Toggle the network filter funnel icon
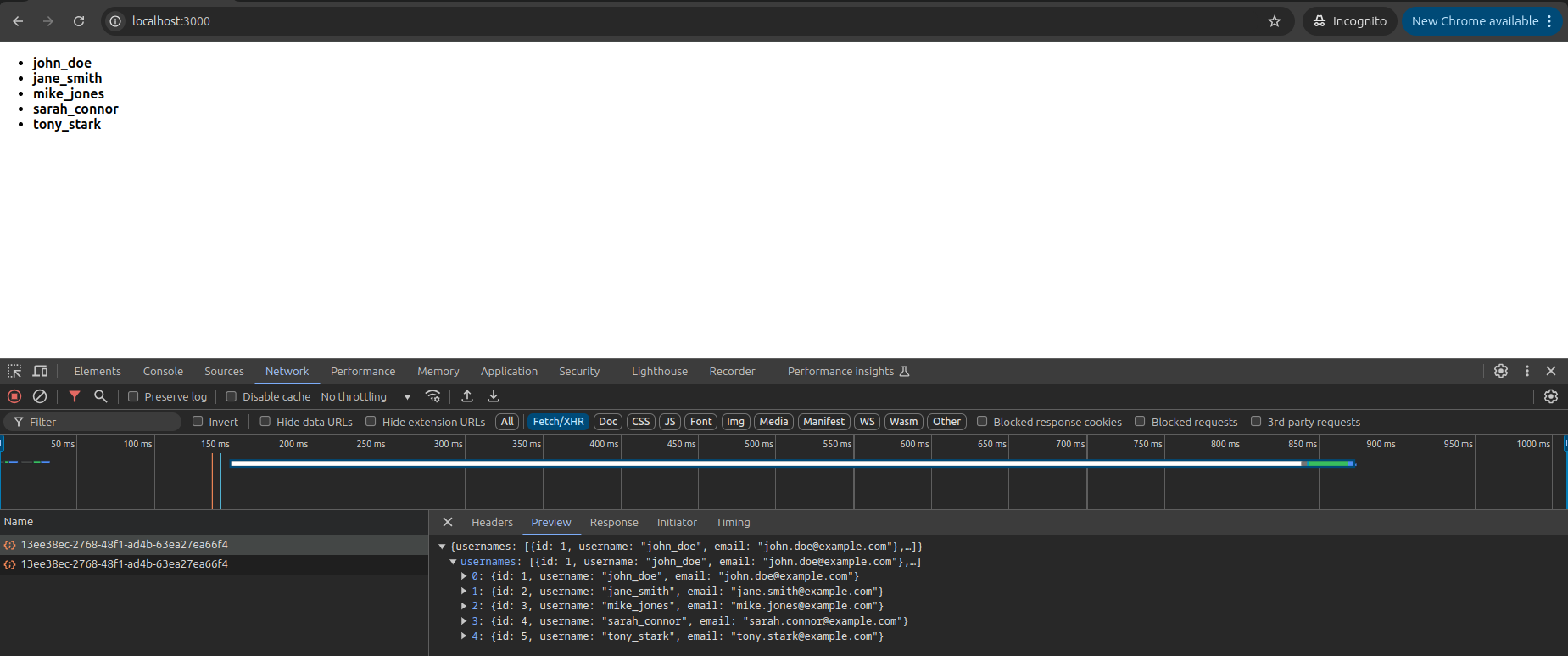The image size is (1568, 656). (75, 396)
